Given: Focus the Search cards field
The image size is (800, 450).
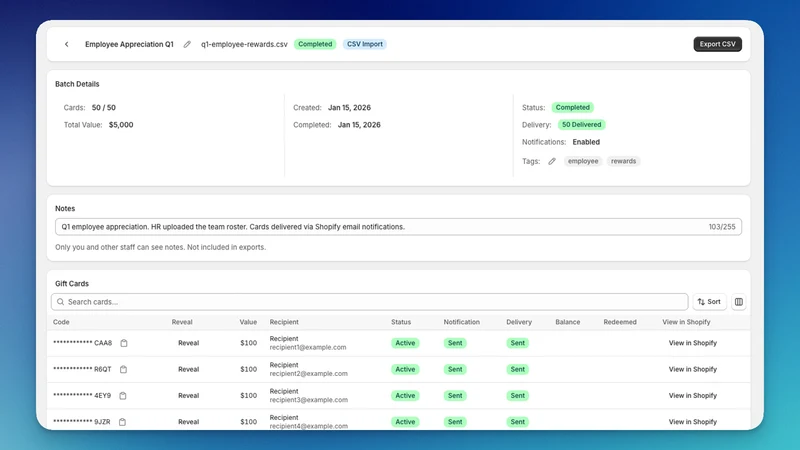Looking at the screenshot, I should click(369, 302).
